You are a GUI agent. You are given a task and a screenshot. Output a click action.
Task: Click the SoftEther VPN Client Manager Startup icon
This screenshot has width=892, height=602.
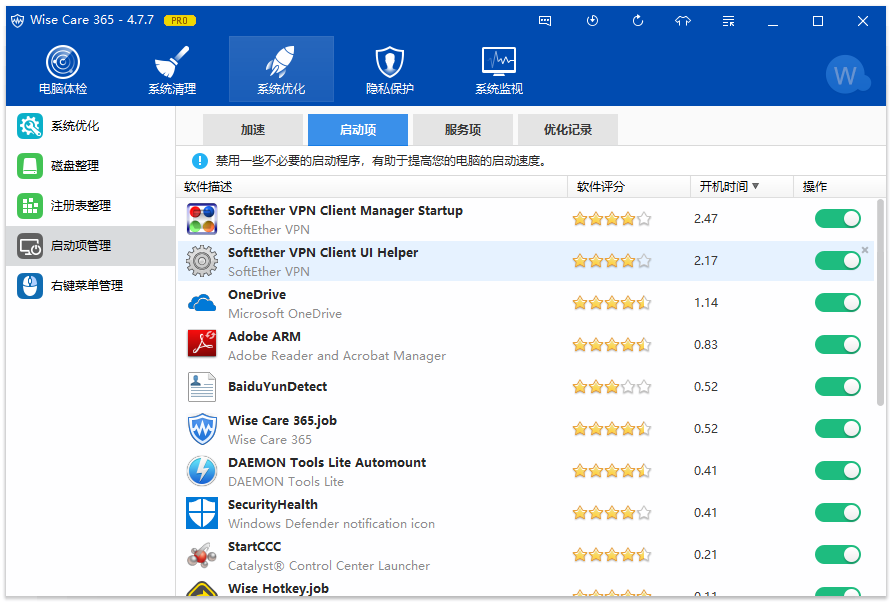[202, 219]
